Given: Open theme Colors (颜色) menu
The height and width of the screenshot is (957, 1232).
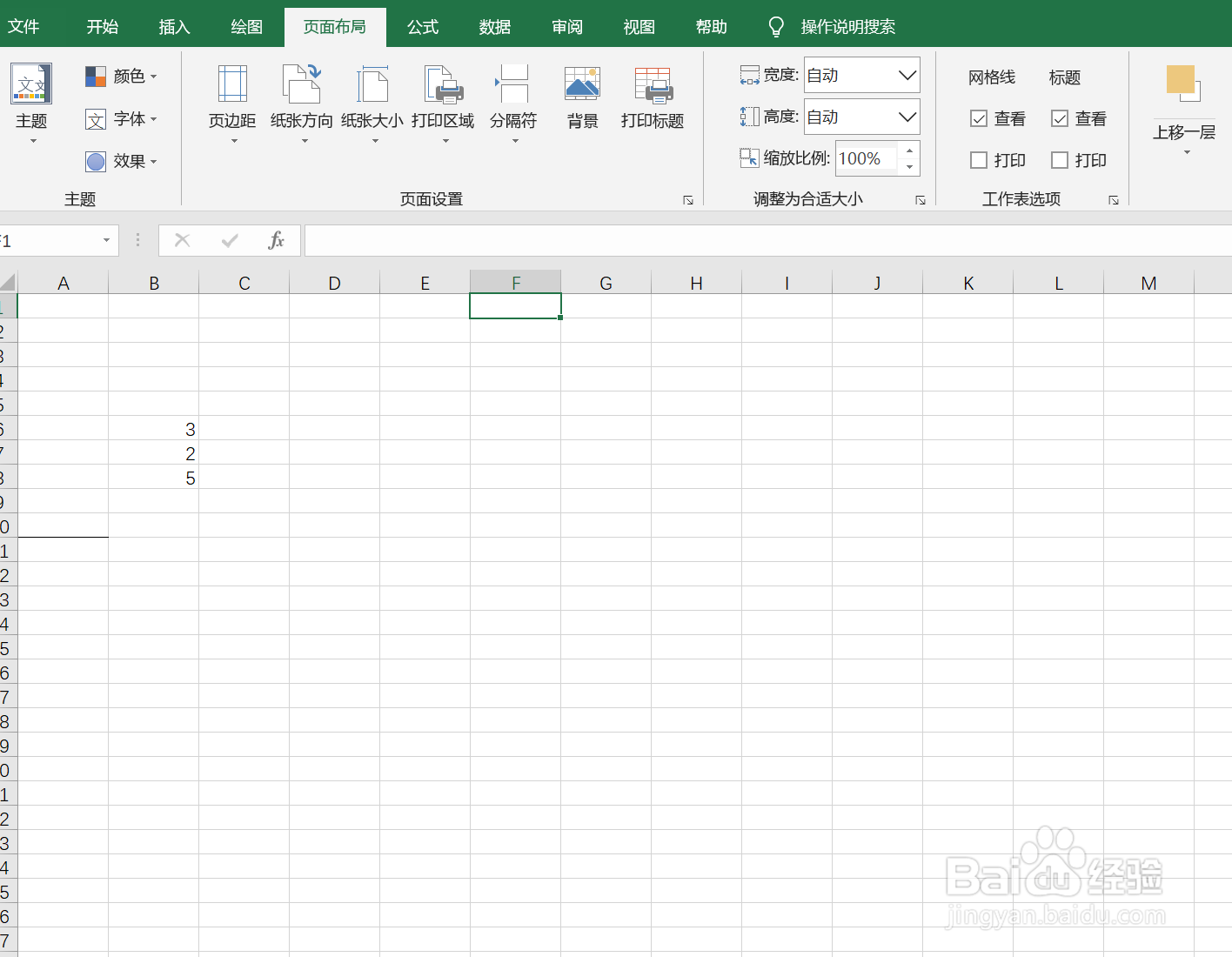Looking at the screenshot, I should coord(121,77).
